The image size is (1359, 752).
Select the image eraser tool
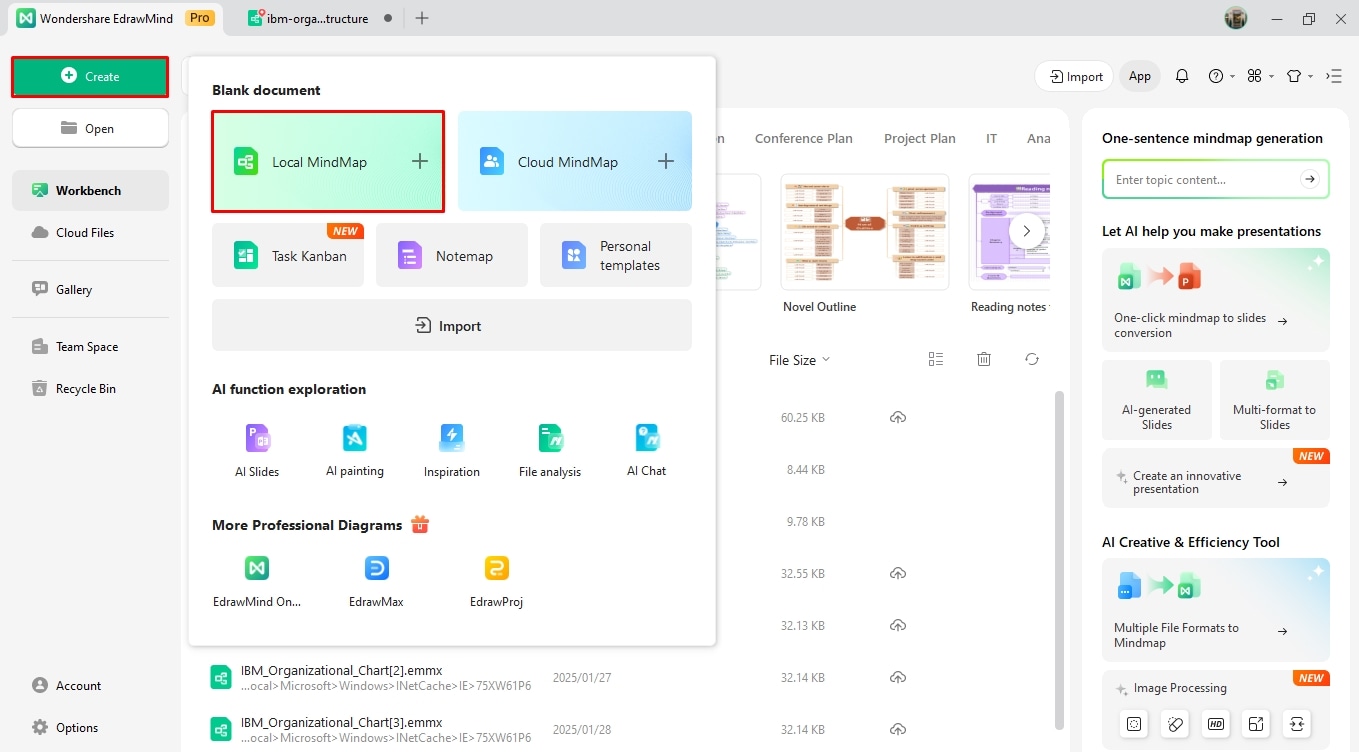click(x=1175, y=724)
